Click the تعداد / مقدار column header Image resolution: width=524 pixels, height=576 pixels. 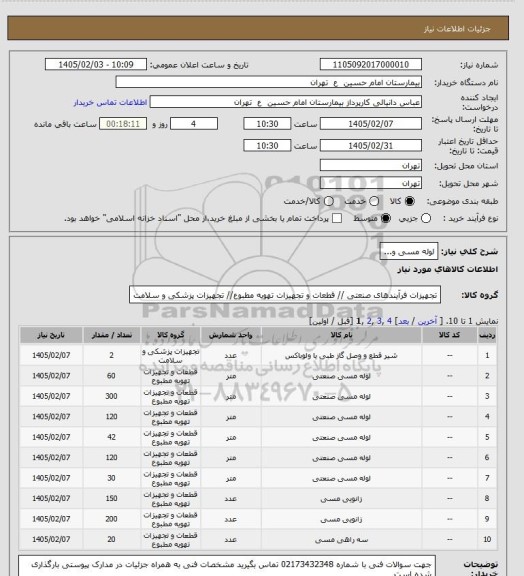112,335
